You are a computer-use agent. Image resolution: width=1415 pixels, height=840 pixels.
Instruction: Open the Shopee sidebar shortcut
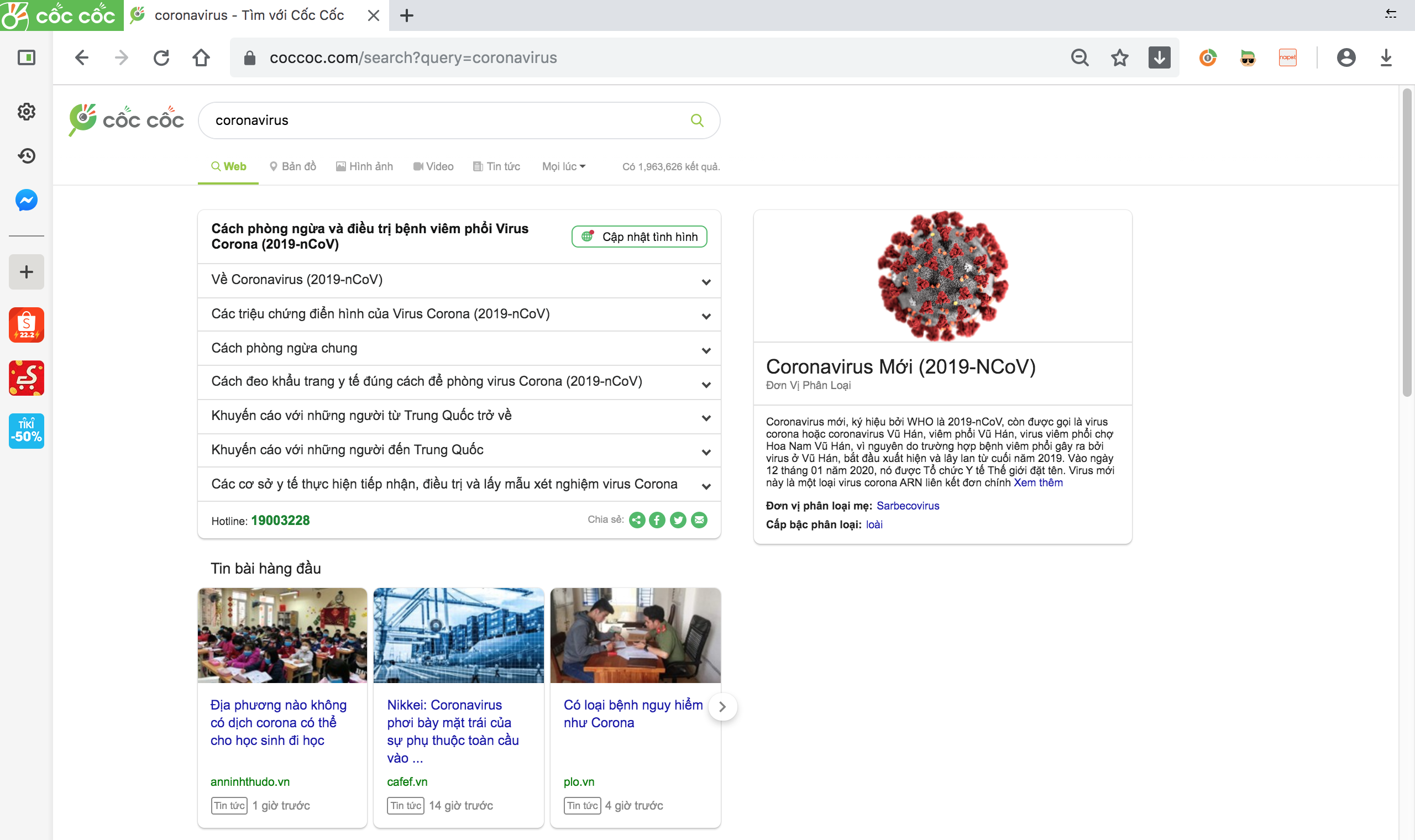point(26,325)
